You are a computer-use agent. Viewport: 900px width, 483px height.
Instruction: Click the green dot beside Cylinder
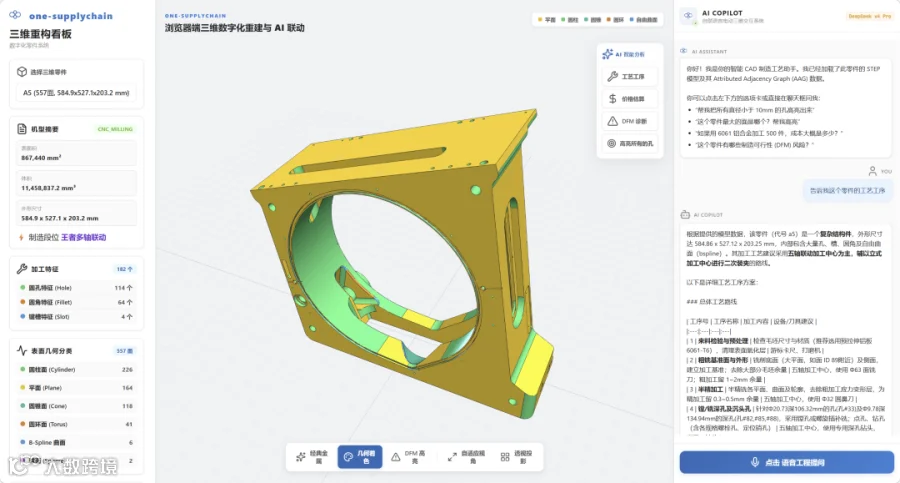22,369
